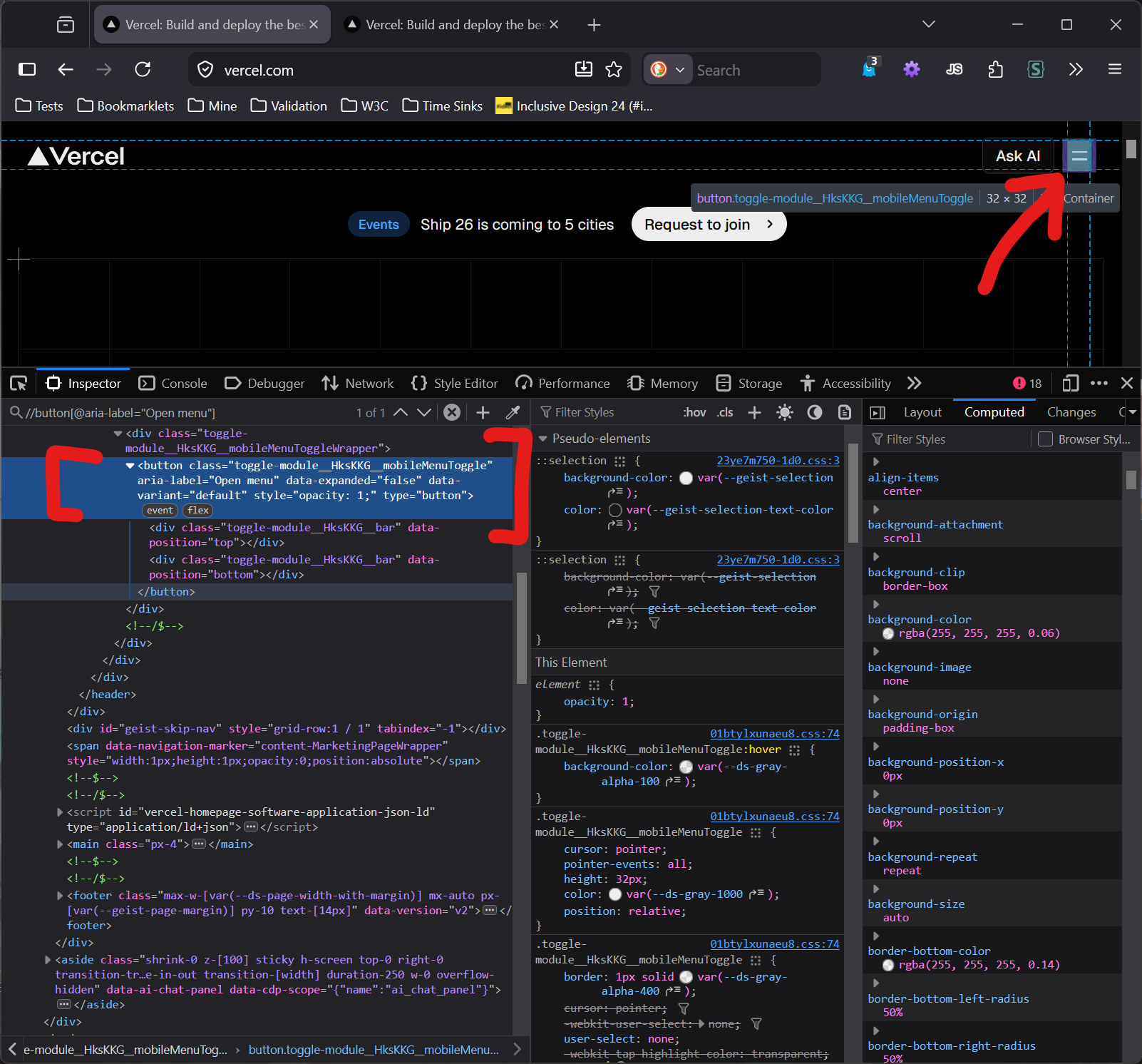Open the DevTools three-dot options menu
Image resolution: width=1142 pixels, height=1064 pixels.
pyautogui.click(x=1099, y=384)
